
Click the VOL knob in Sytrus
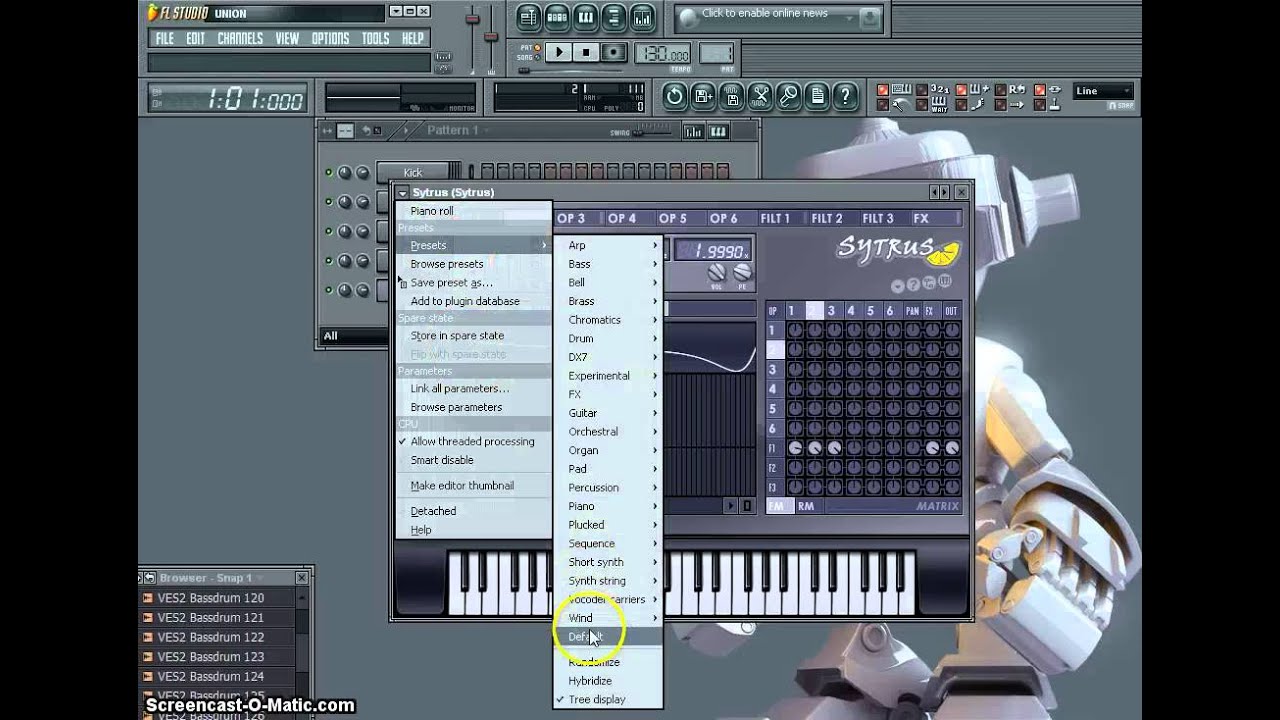717,272
